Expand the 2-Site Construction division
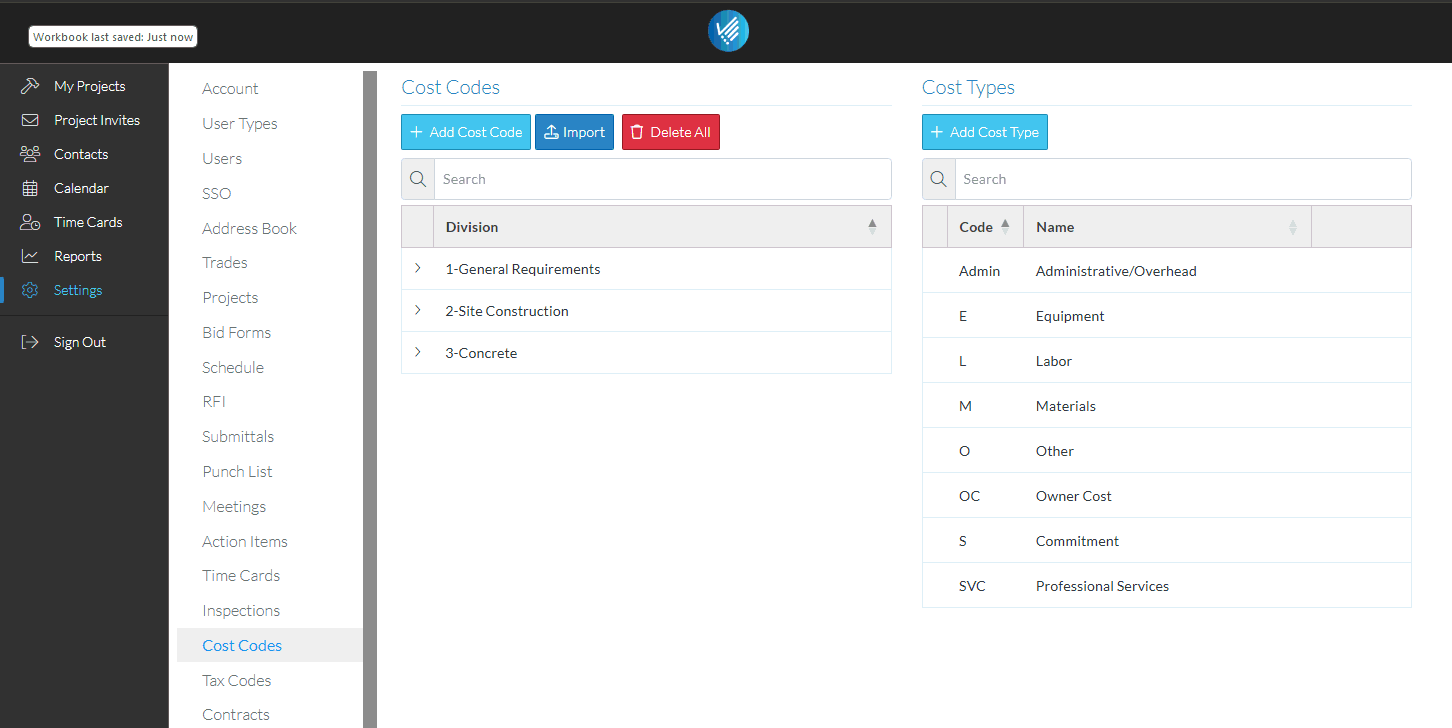The width and height of the screenshot is (1452, 728). tap(418, 311)
